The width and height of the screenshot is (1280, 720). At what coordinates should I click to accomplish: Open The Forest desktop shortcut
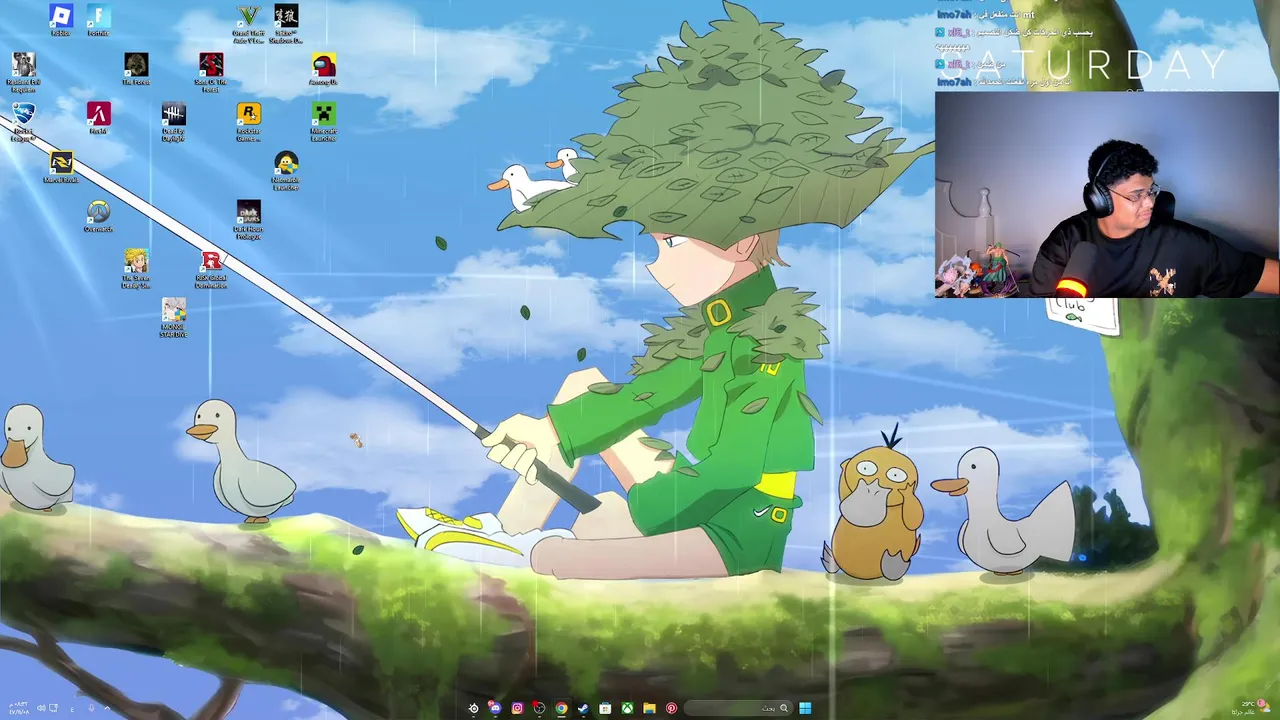136,69
